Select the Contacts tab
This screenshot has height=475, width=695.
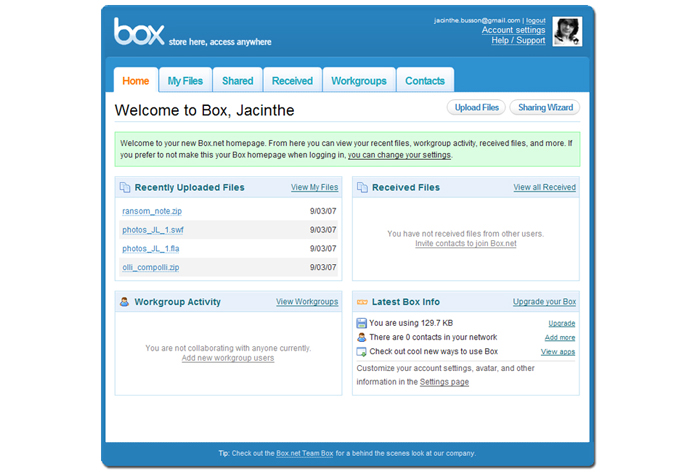click(x=425, y=81)
